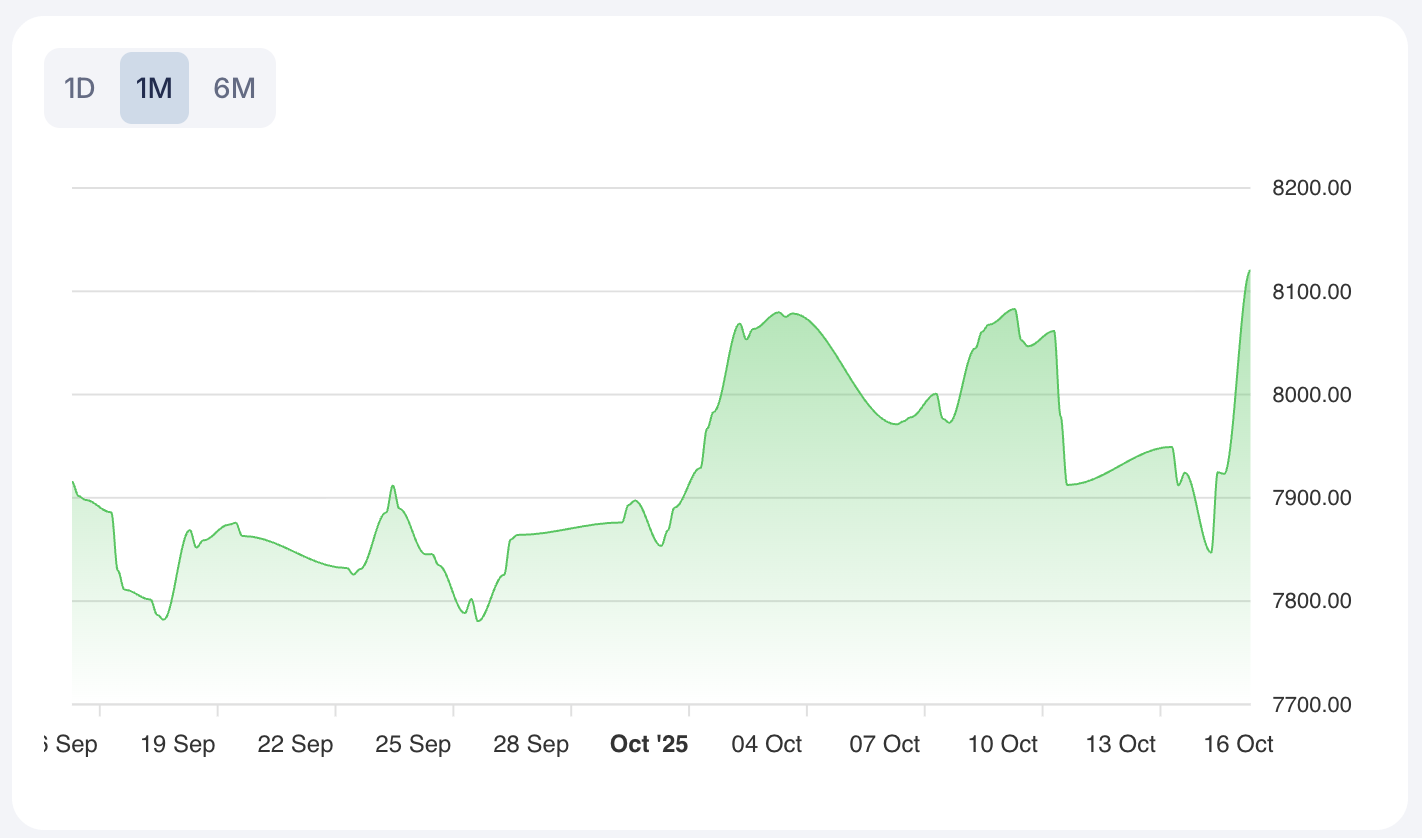Click the bold Oct '25 label
This screenshot has height=838, width=1422.
pos(649,744)
